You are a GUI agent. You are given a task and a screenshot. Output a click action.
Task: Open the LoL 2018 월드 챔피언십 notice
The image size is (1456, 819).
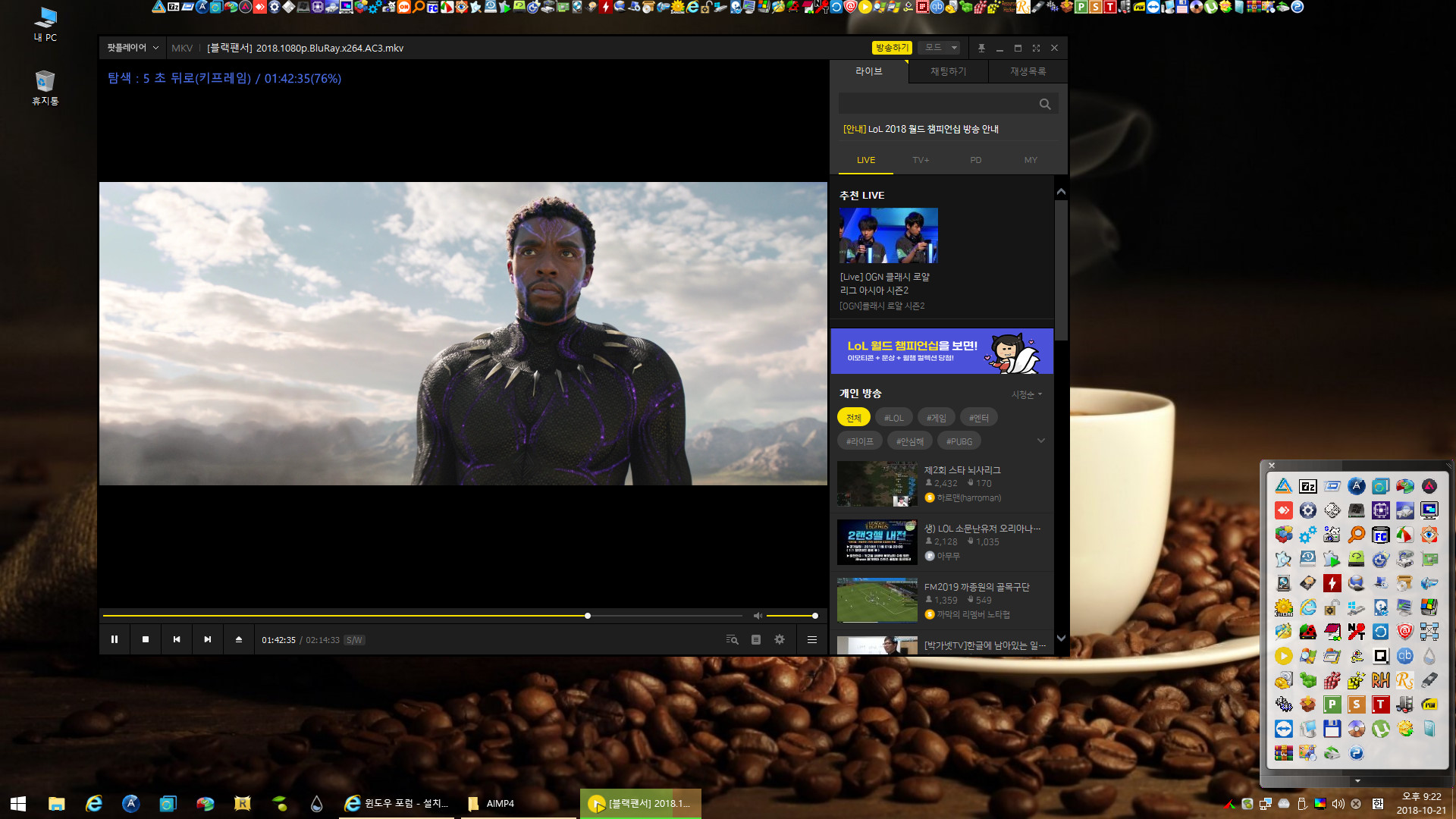[921, 129]
